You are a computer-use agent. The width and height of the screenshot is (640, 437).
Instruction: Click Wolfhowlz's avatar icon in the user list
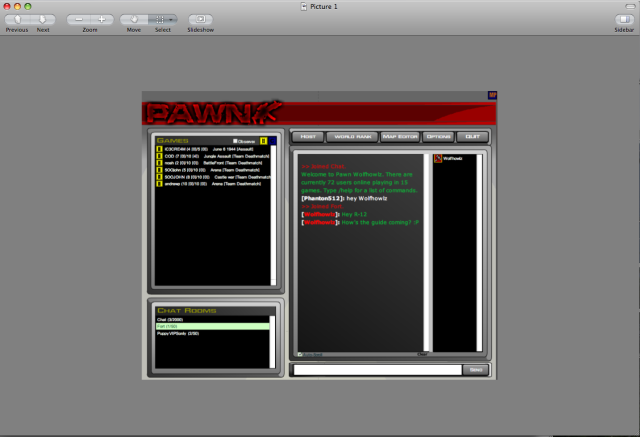point(438,158)
